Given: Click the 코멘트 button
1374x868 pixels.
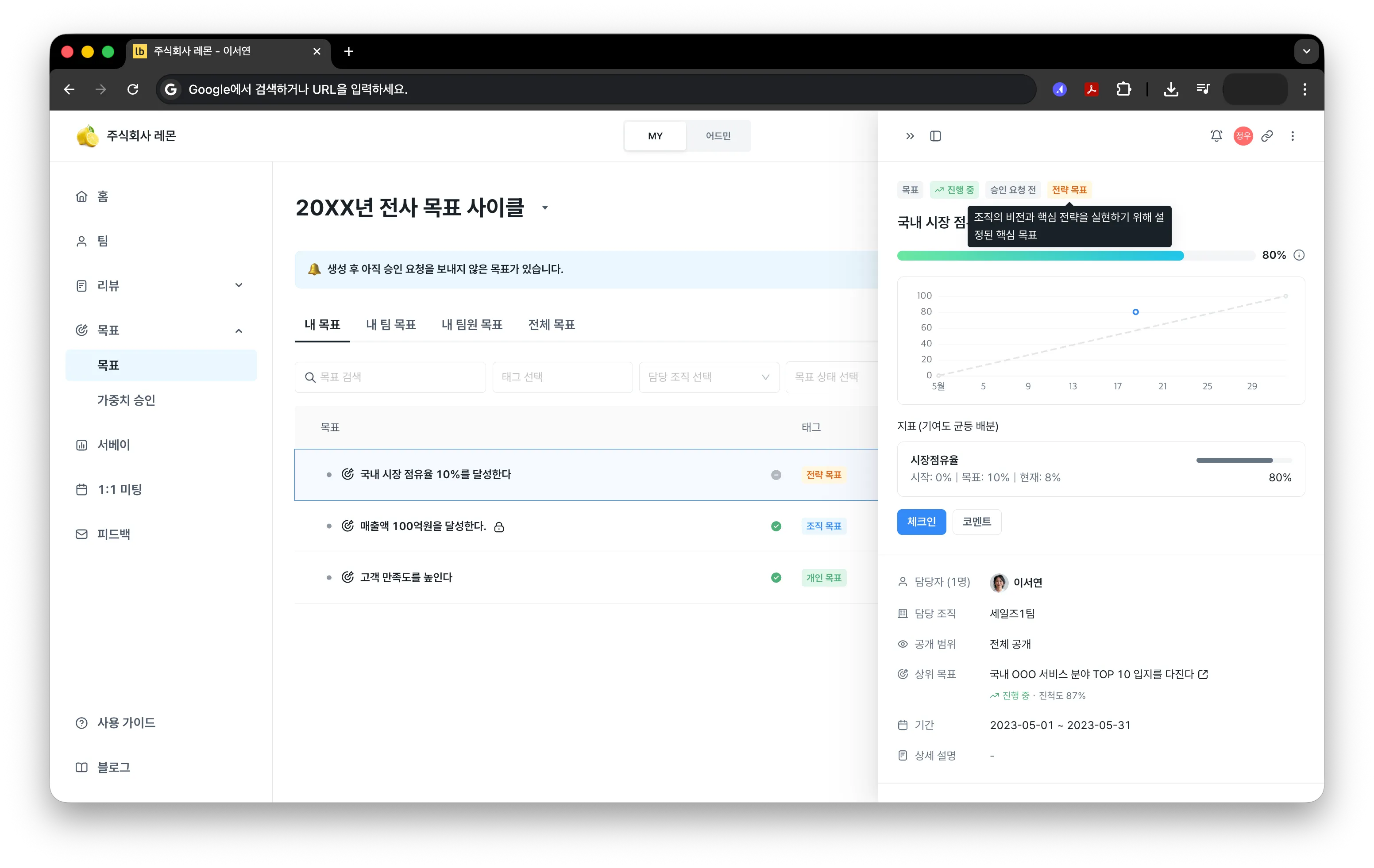Looking at the screenshot, I should 977,522.
